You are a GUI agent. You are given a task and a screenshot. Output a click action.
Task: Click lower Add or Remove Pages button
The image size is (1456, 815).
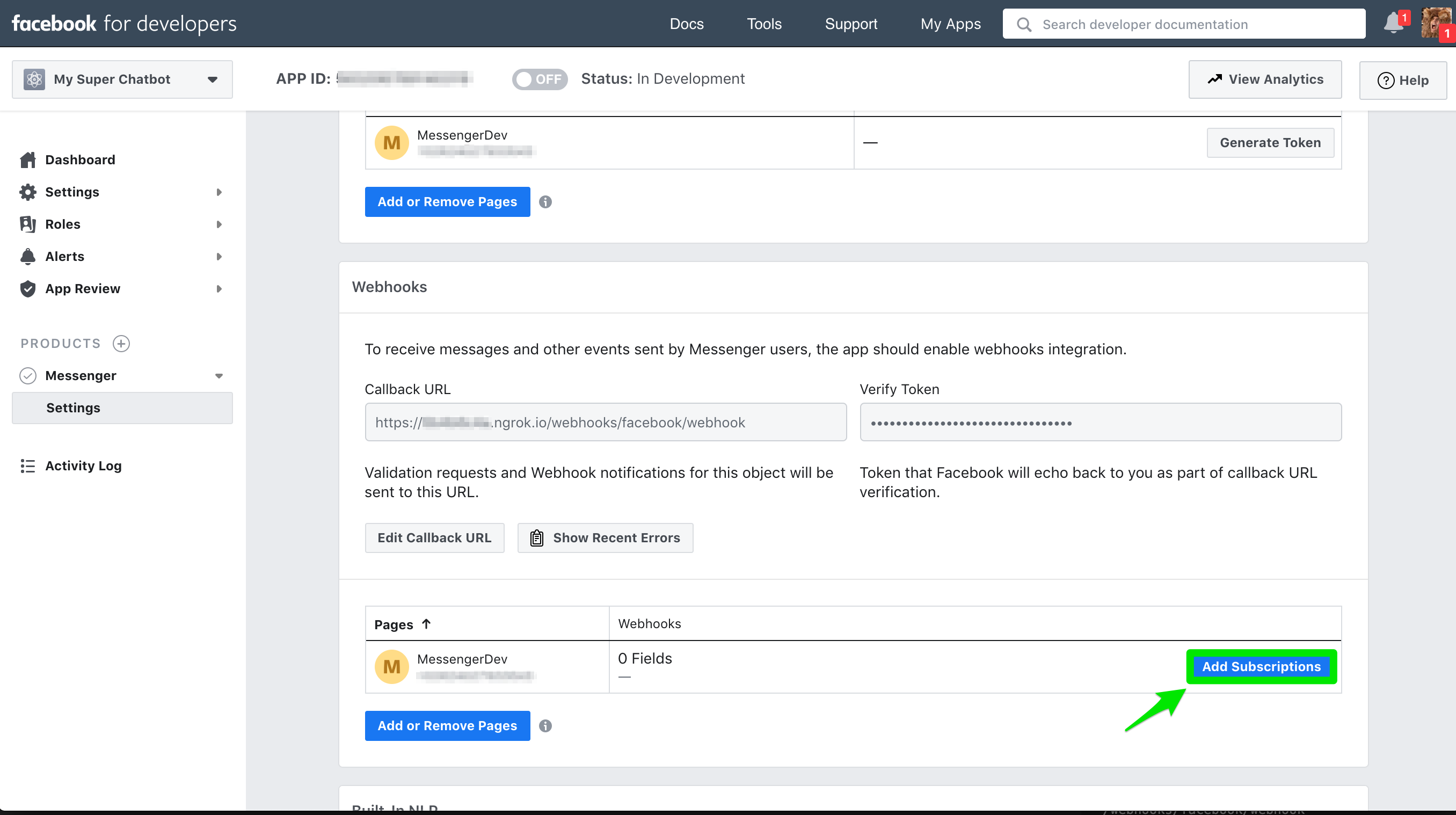(447, 726)
